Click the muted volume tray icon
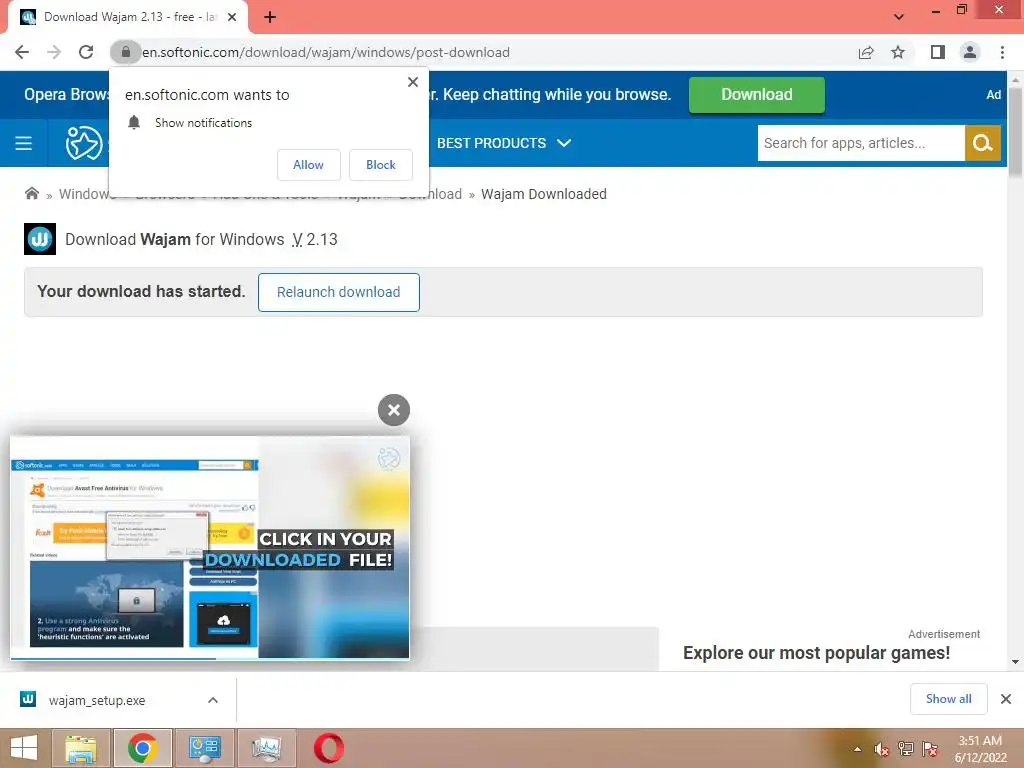 [882, 749]
